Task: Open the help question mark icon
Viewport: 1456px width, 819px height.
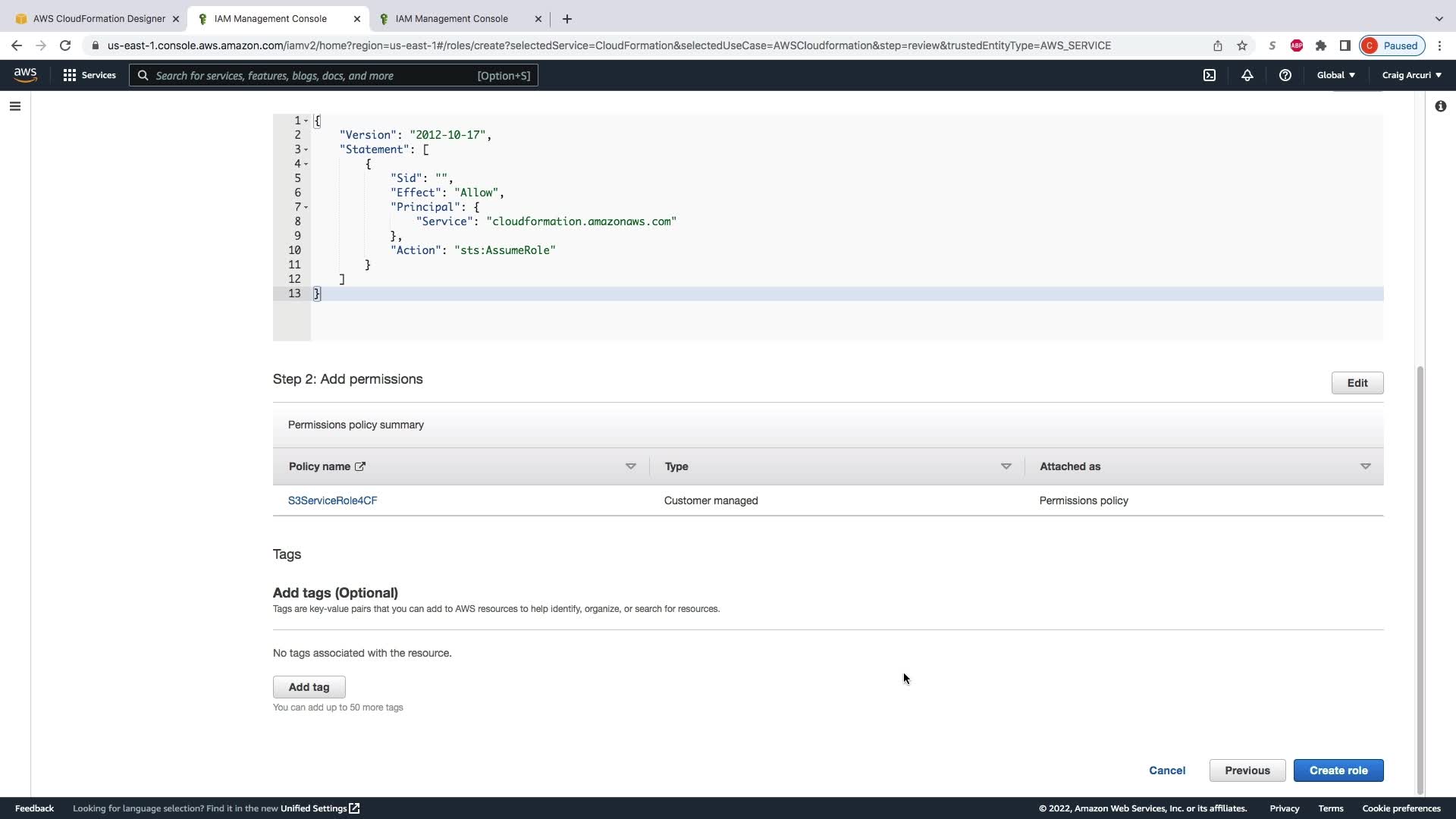Action: tap(1285, 75)
